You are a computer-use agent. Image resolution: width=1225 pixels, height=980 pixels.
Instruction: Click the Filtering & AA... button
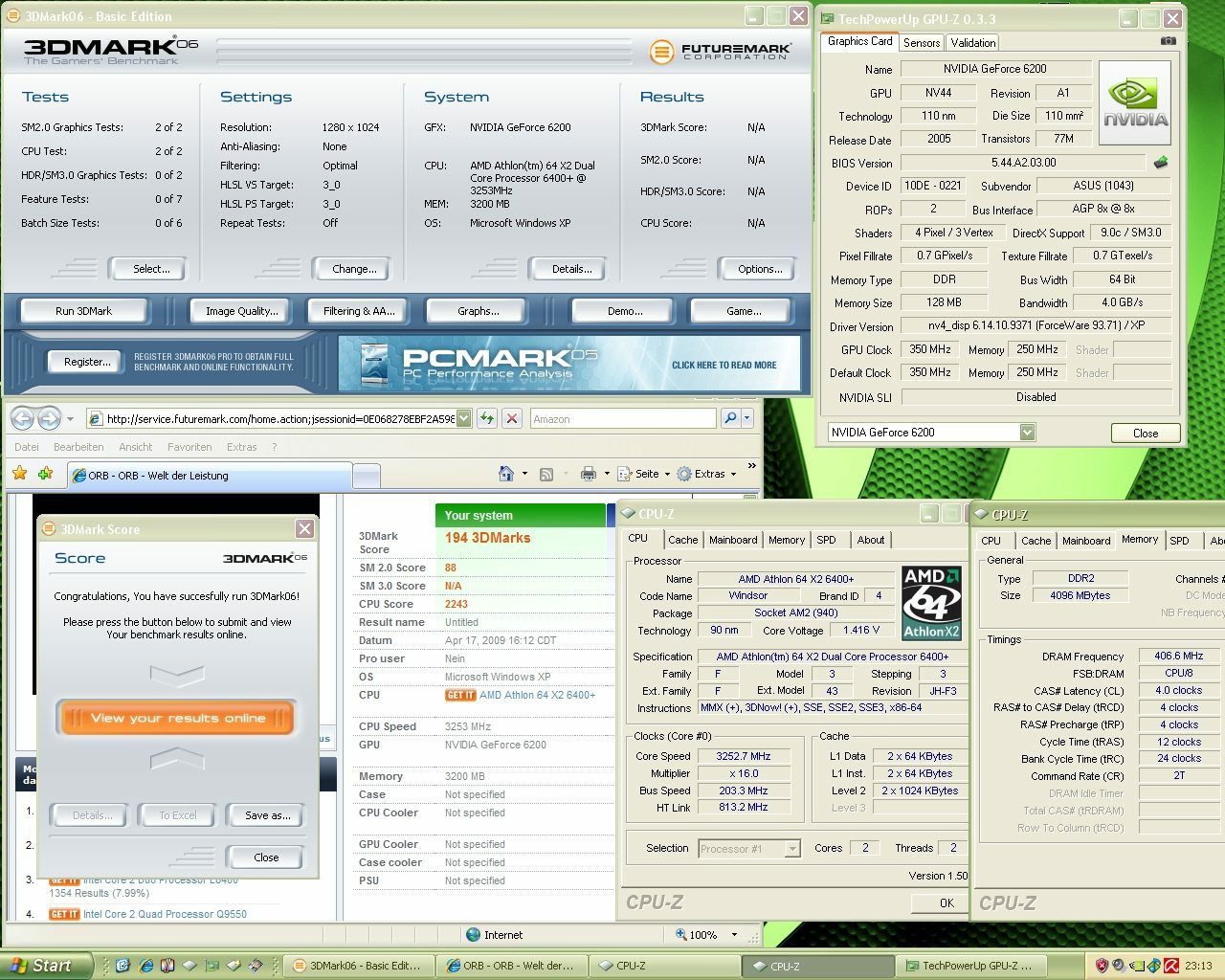(359, 311)
